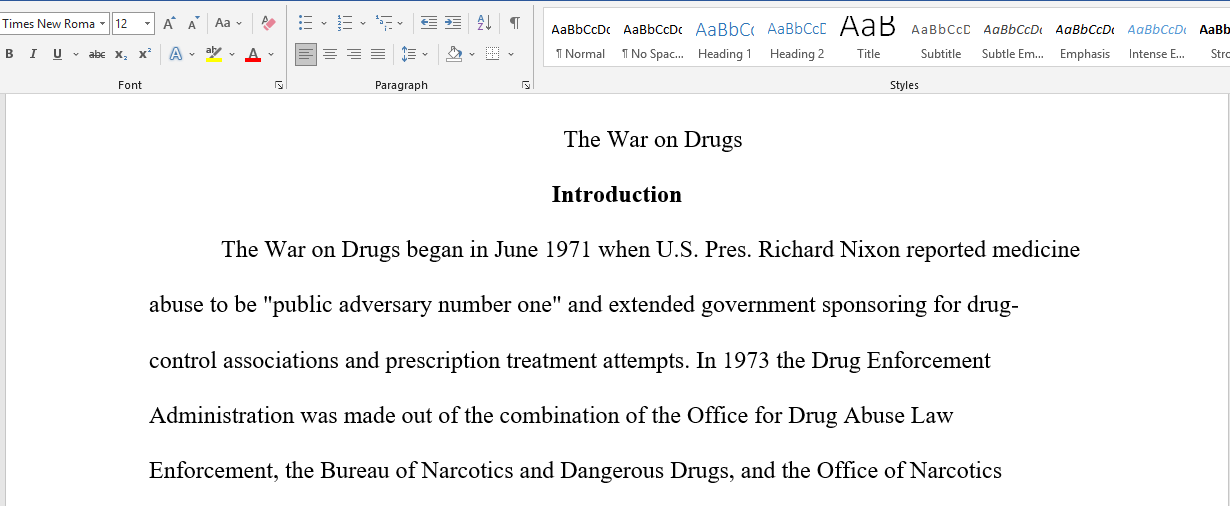Expand Text Effects dropdown arrow

tap(193, 54)
